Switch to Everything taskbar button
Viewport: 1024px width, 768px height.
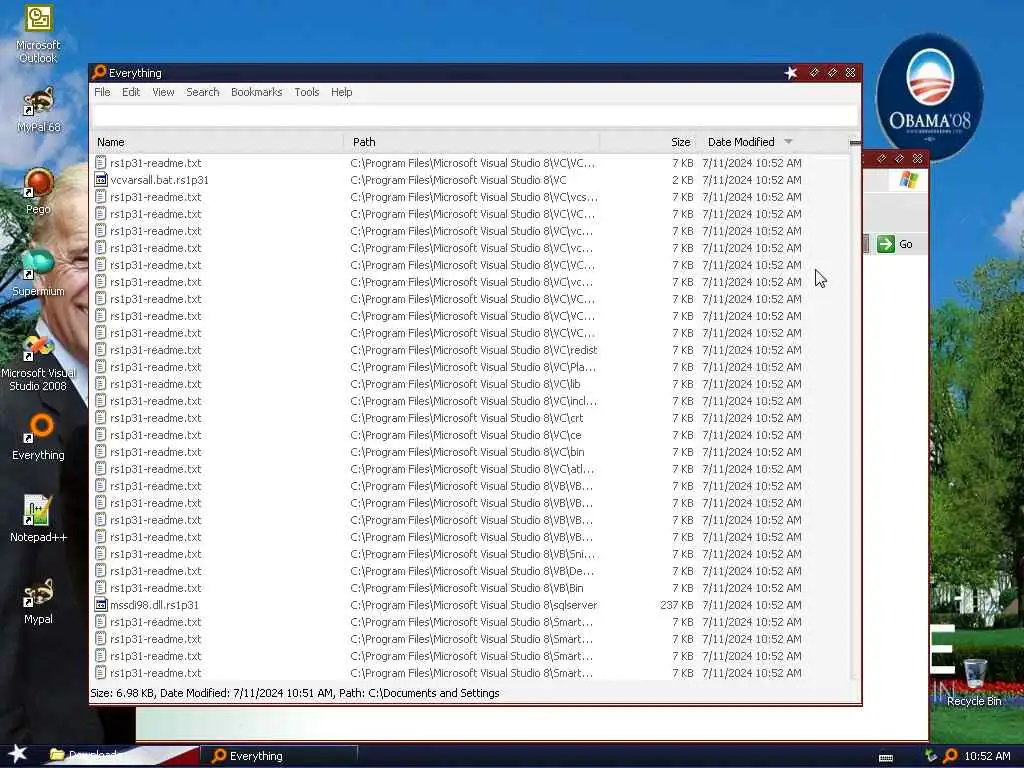(280, 756)
